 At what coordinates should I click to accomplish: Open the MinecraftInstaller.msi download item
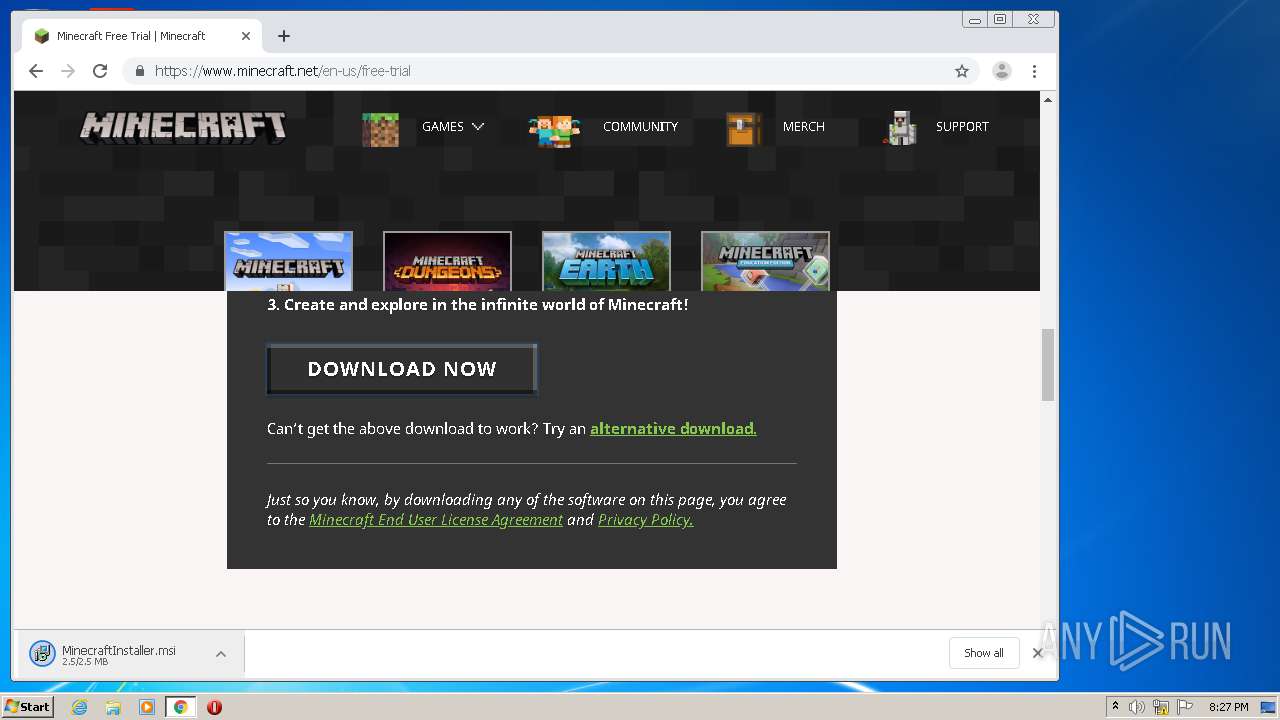coord(118,654)
